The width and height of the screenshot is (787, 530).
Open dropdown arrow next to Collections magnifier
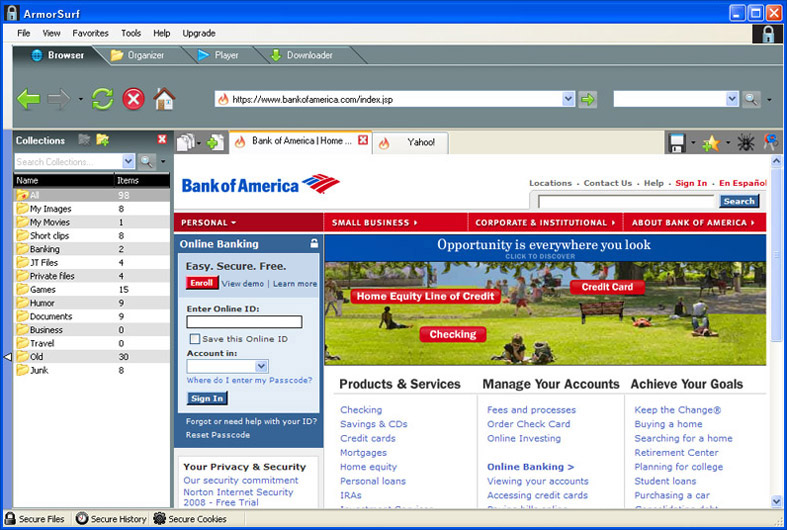coord(163,162)
